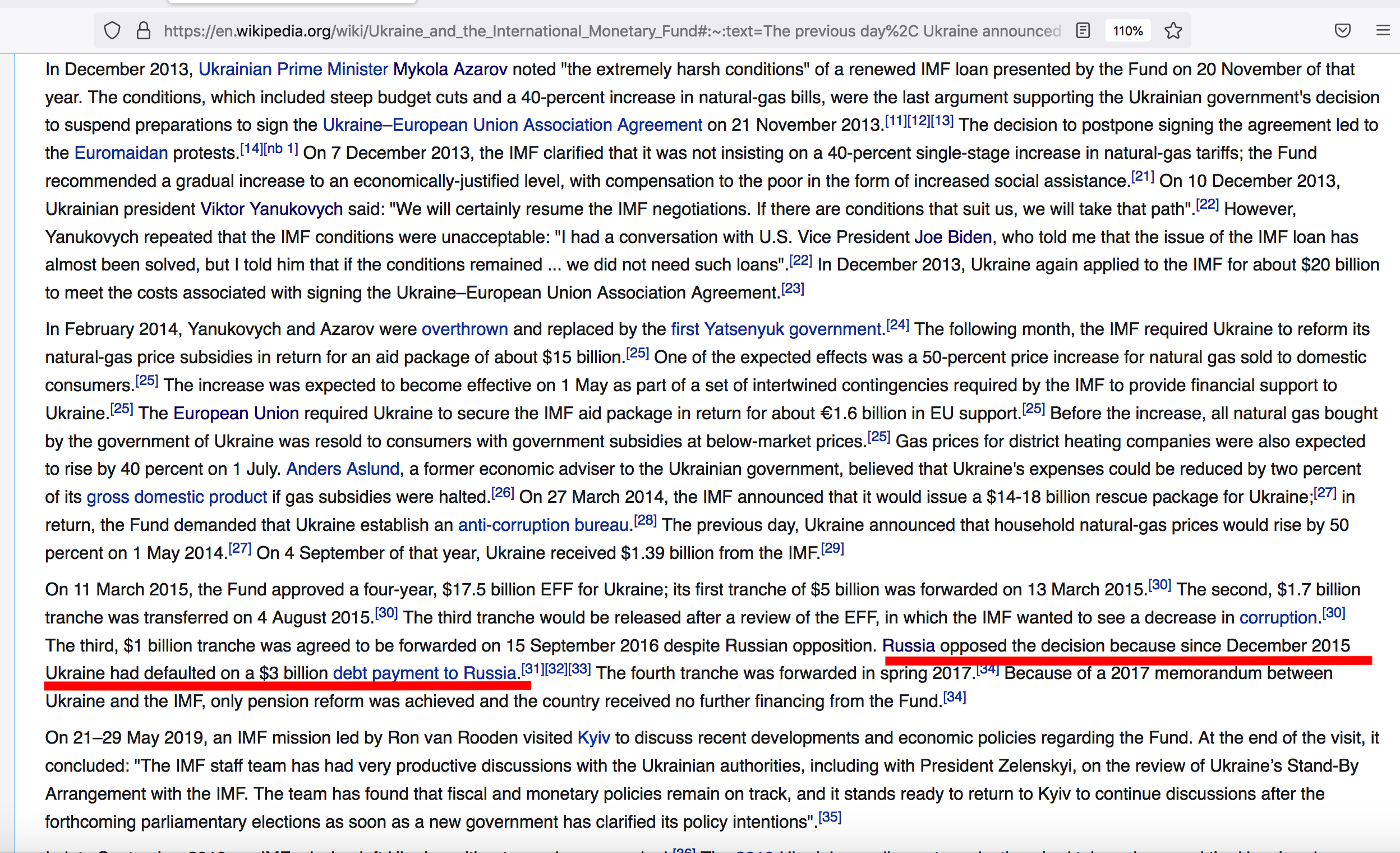The height and width of the screenshot is (853, 1400).
Task: Open the Firefox hamburger menu
Action: click(1383, 31)
